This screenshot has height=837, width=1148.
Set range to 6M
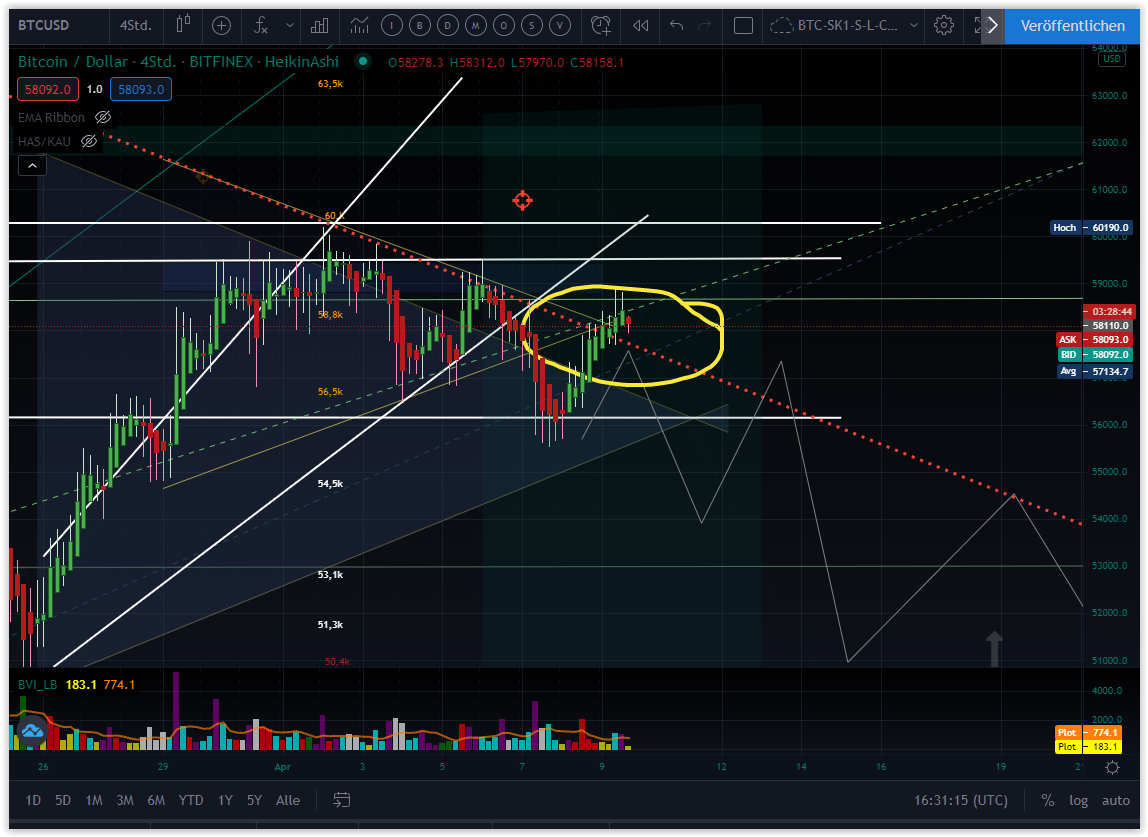(x=156, y=800)
